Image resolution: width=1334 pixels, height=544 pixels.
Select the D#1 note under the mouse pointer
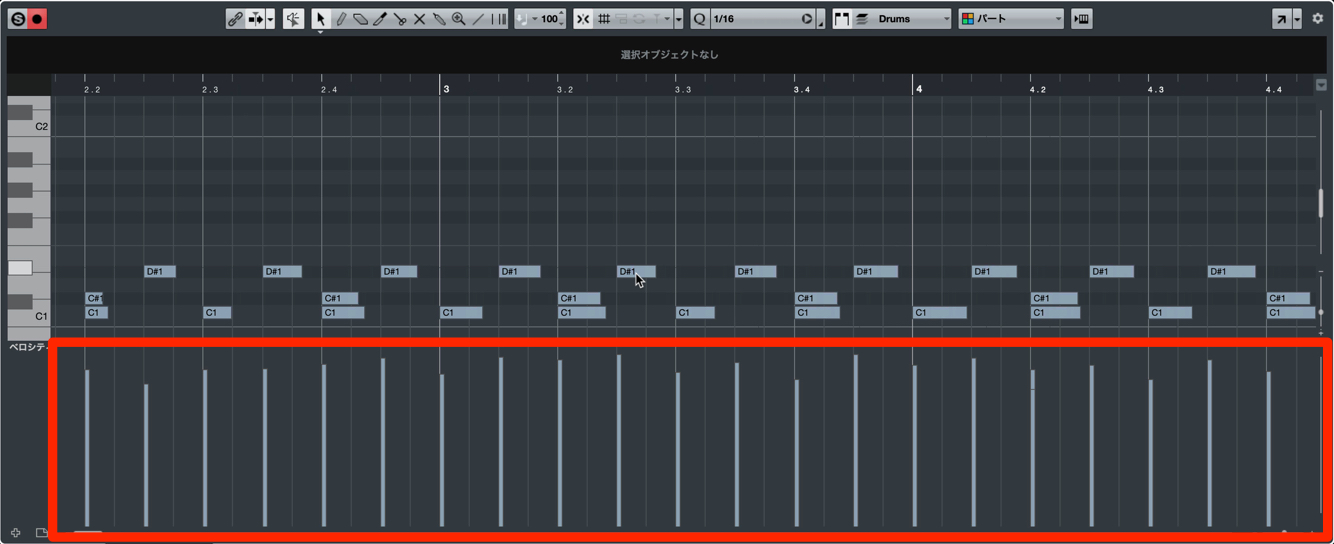[636, 271]
